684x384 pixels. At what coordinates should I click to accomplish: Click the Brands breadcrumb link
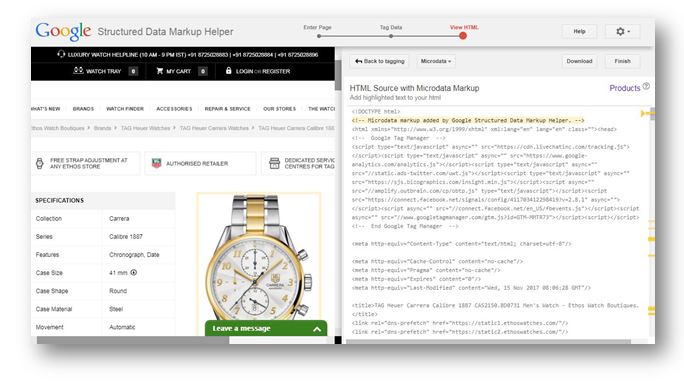(x=103, y=128)
